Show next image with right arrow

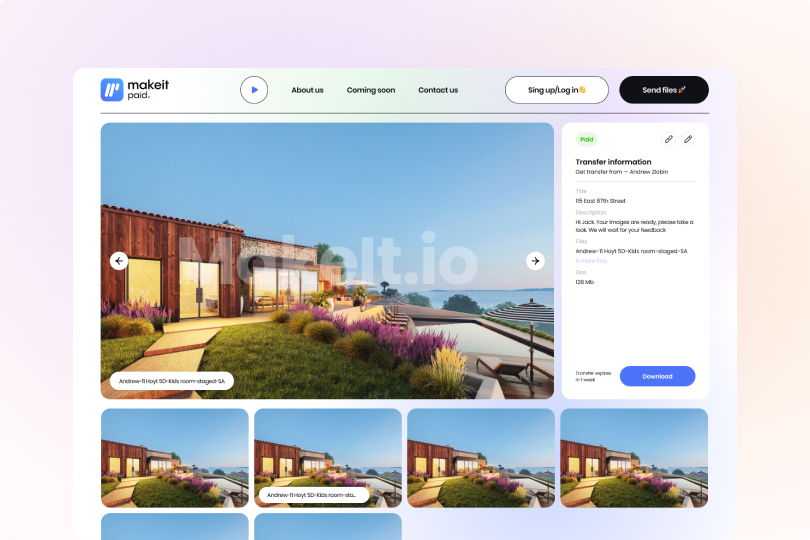[x=535, y=261]
